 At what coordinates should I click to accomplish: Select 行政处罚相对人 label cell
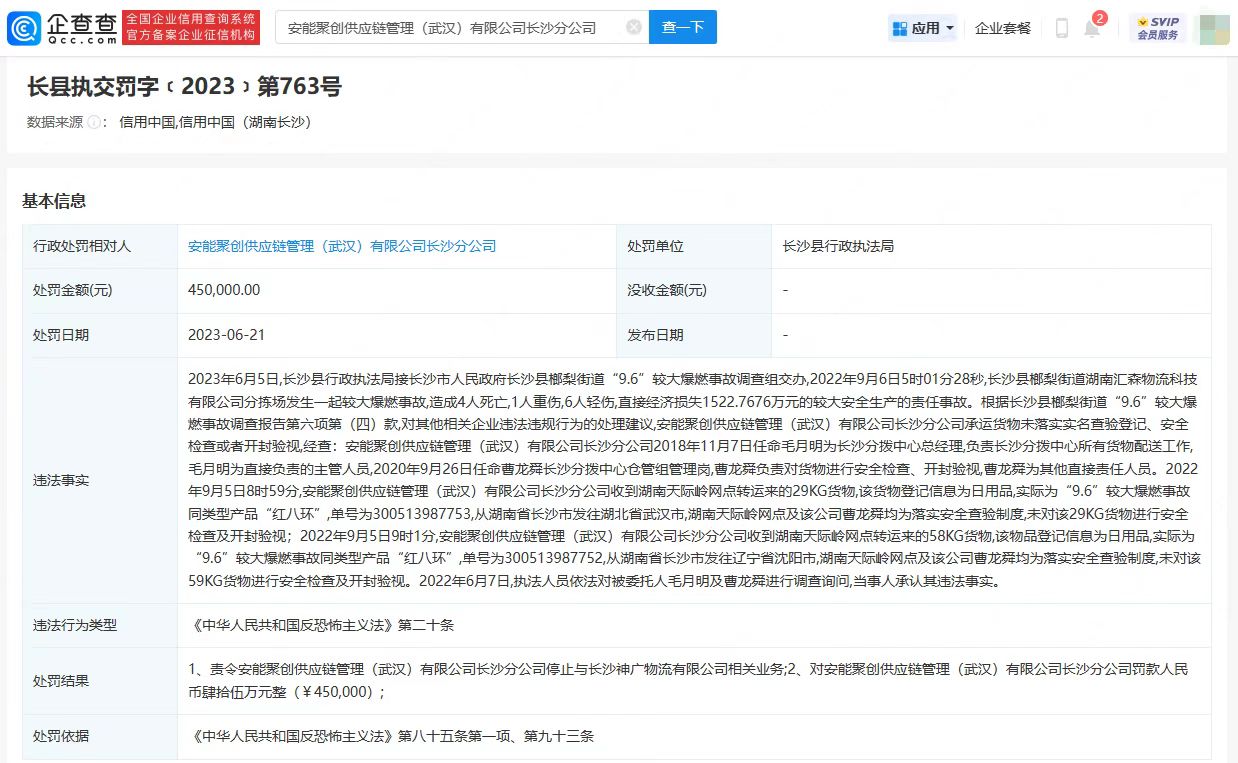(100, 246)
